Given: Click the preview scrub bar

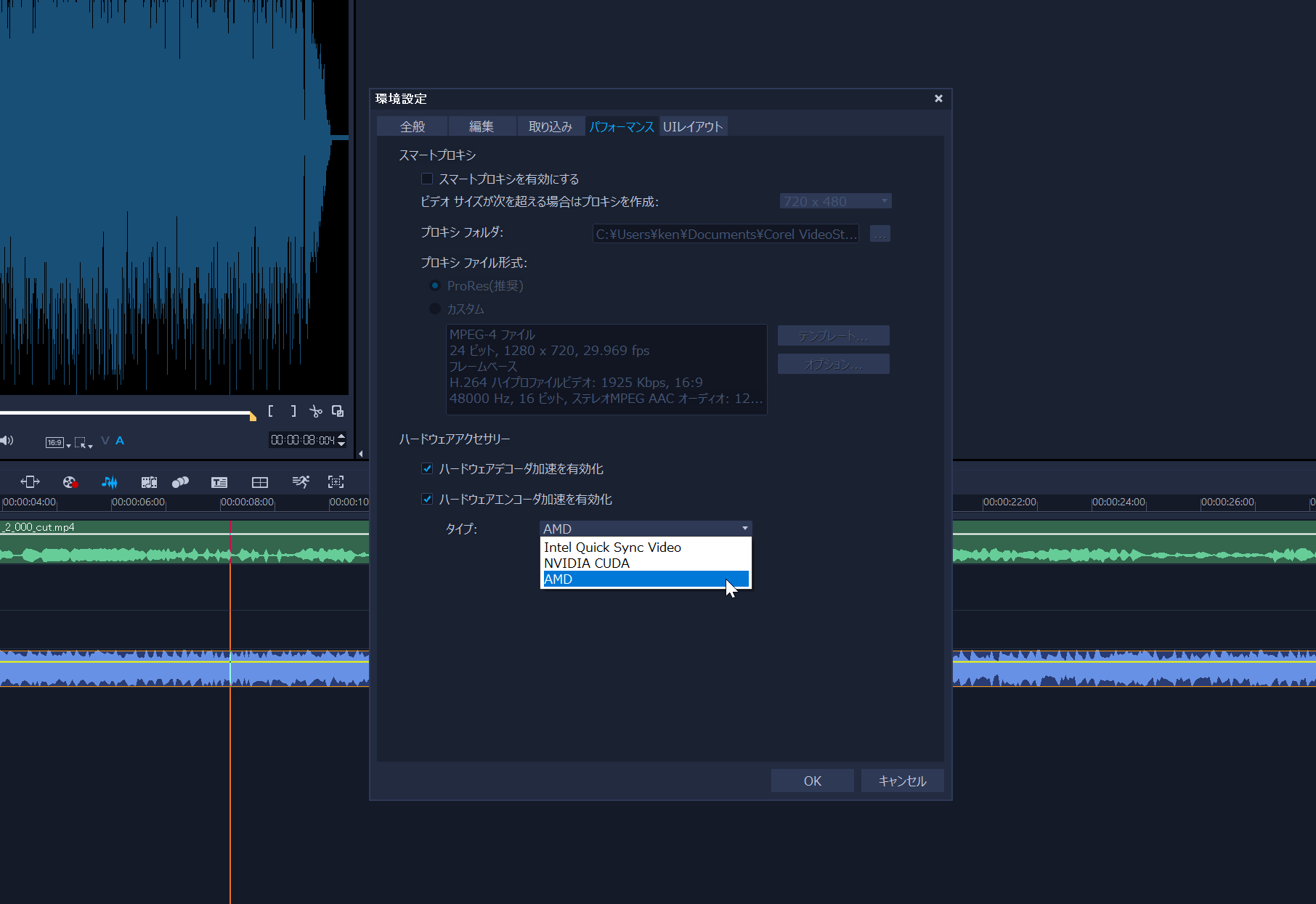Looking at the screenshot, I should tap(125, 413).
